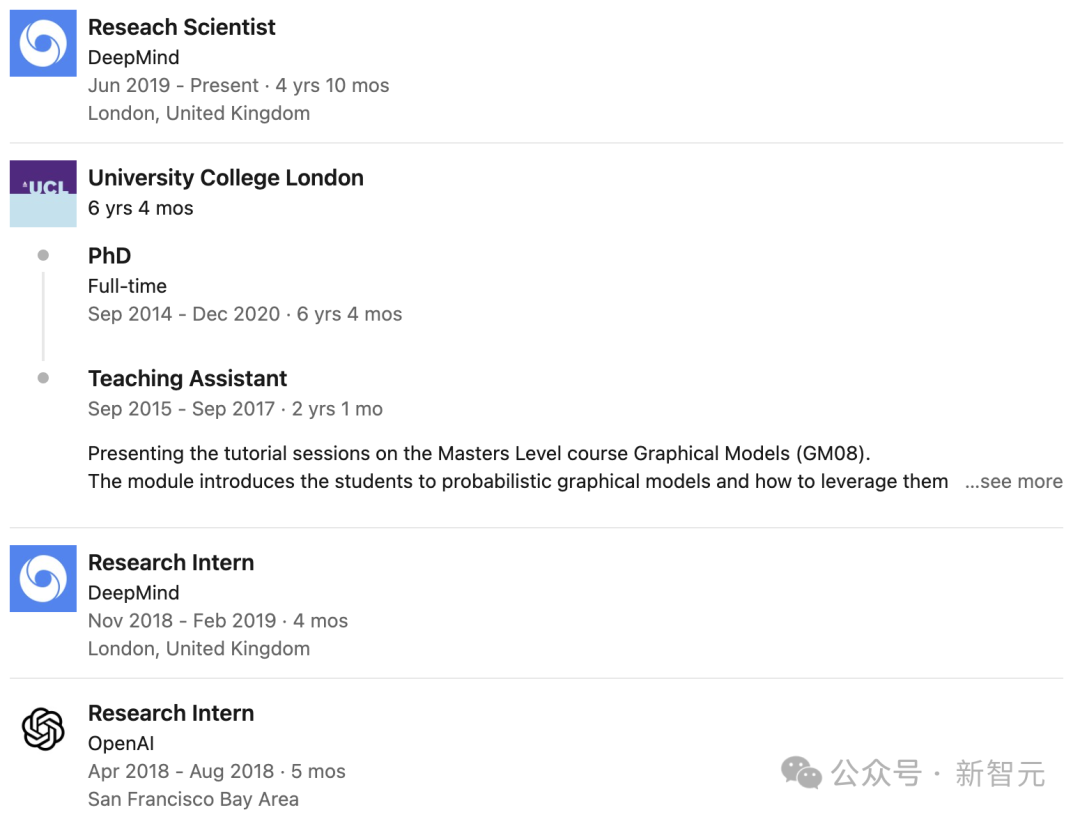Open the OpenAI logo icon

43,729
